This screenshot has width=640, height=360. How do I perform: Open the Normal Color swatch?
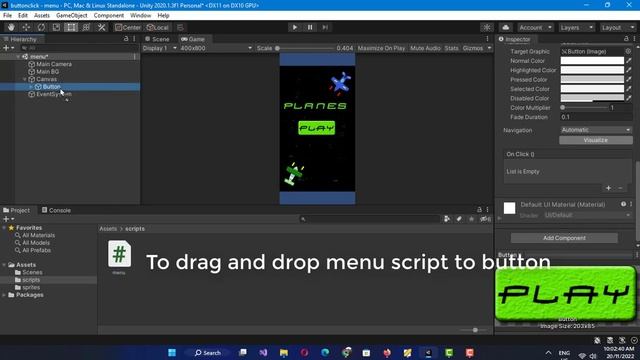(x=592, y=61)
